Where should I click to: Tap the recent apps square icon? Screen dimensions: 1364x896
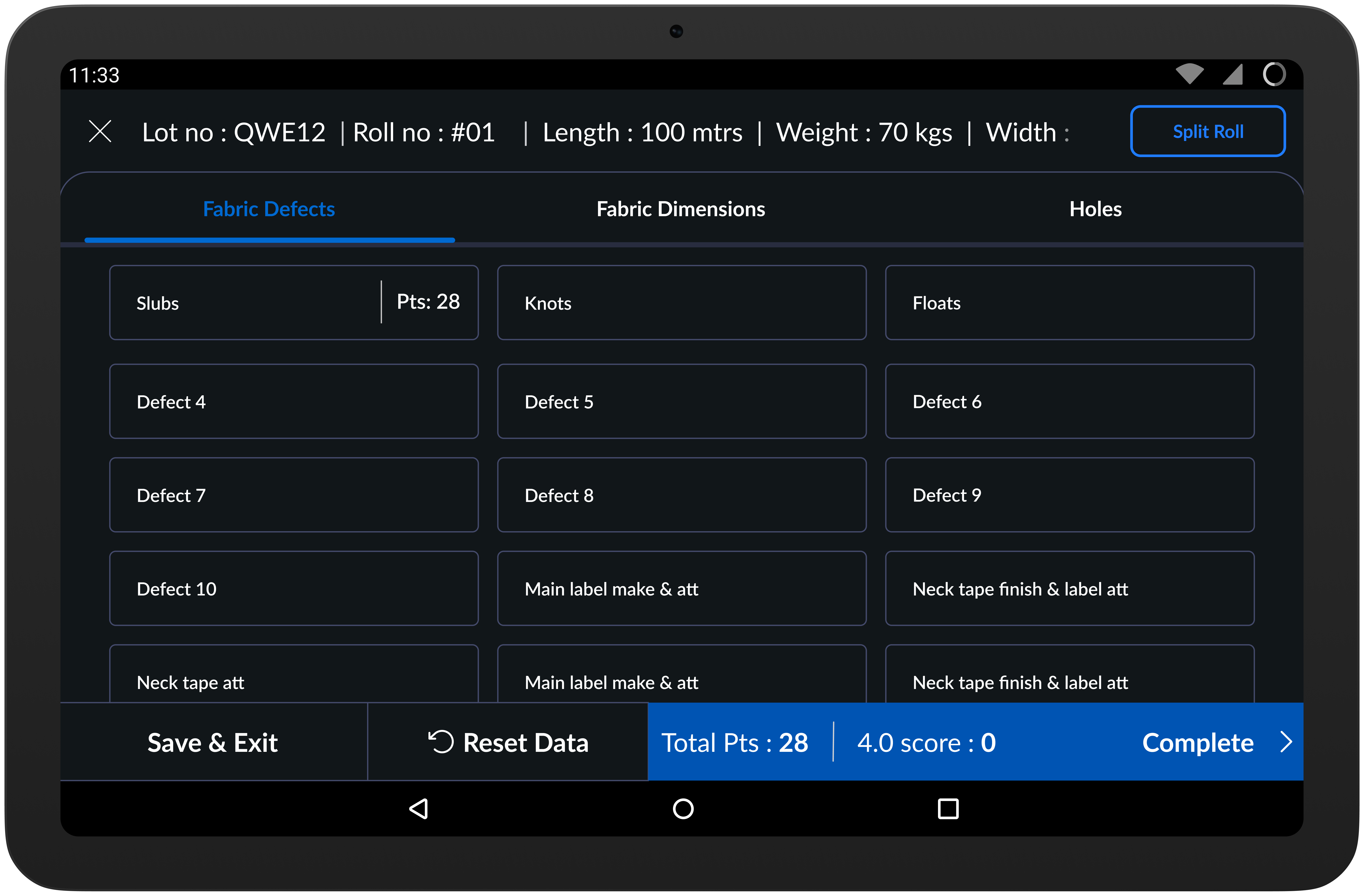948,809
